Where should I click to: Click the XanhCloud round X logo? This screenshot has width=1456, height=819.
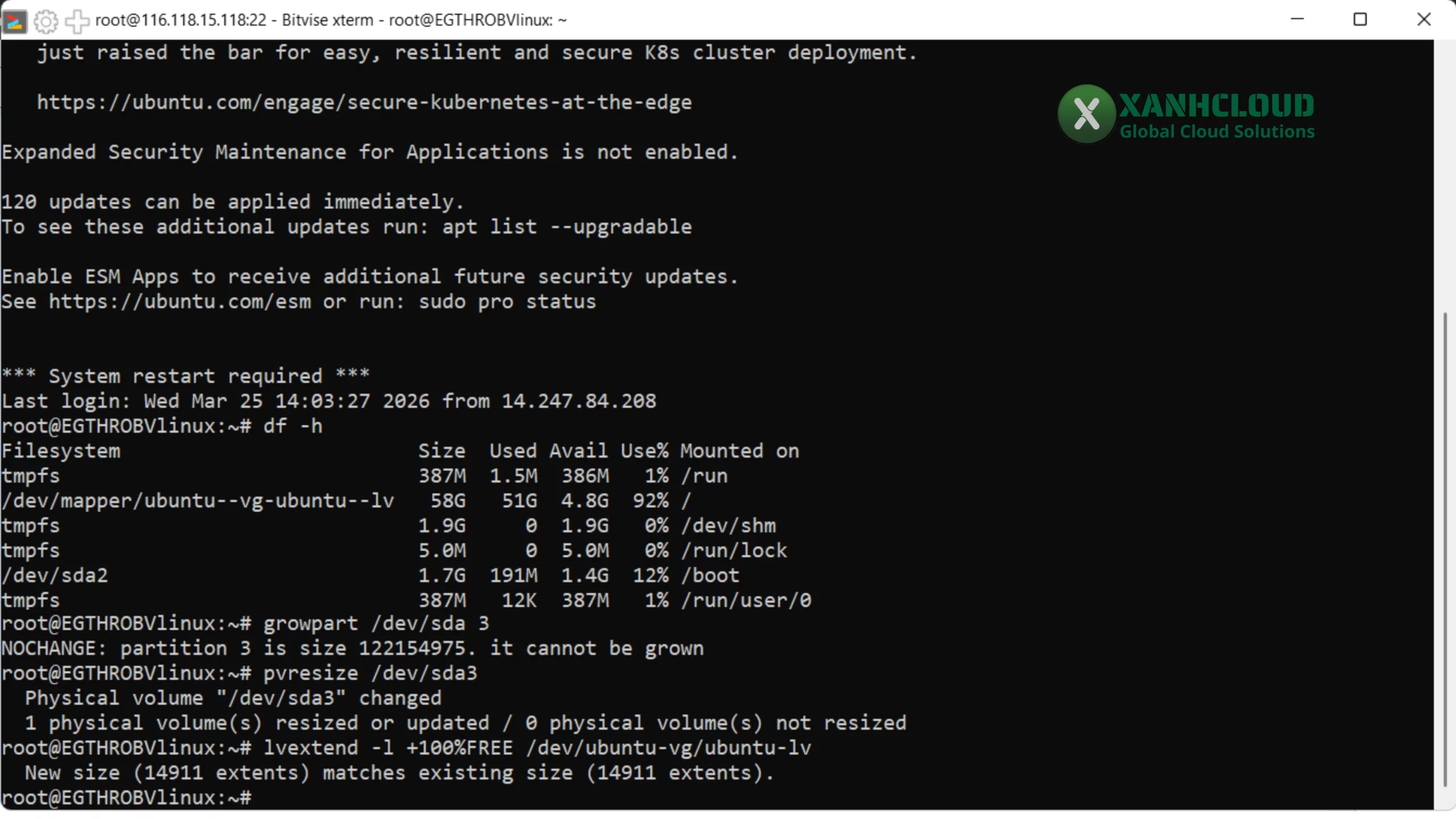[x=1086, y=114]
